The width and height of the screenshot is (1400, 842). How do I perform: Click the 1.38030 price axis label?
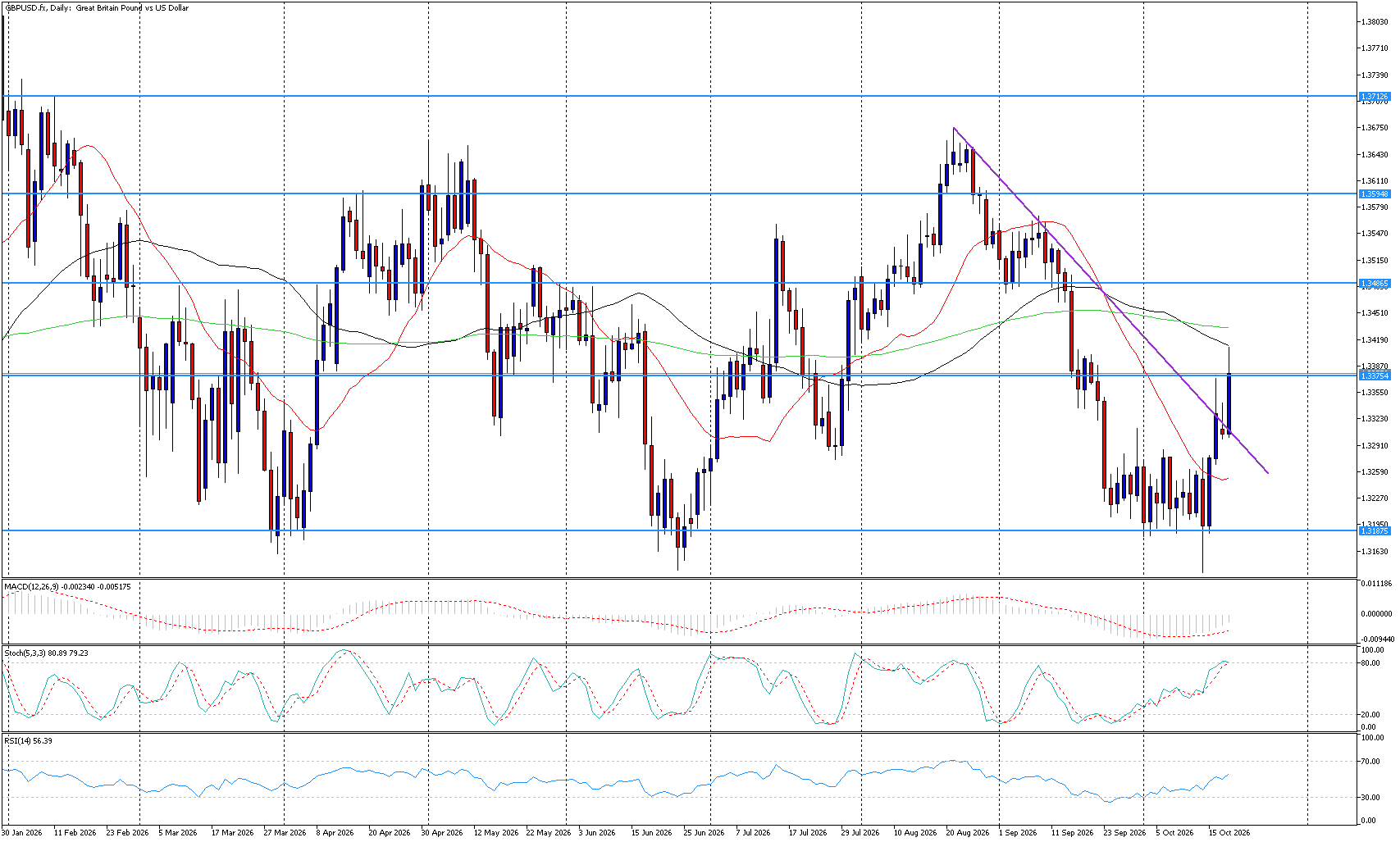tap(1375, 22)
